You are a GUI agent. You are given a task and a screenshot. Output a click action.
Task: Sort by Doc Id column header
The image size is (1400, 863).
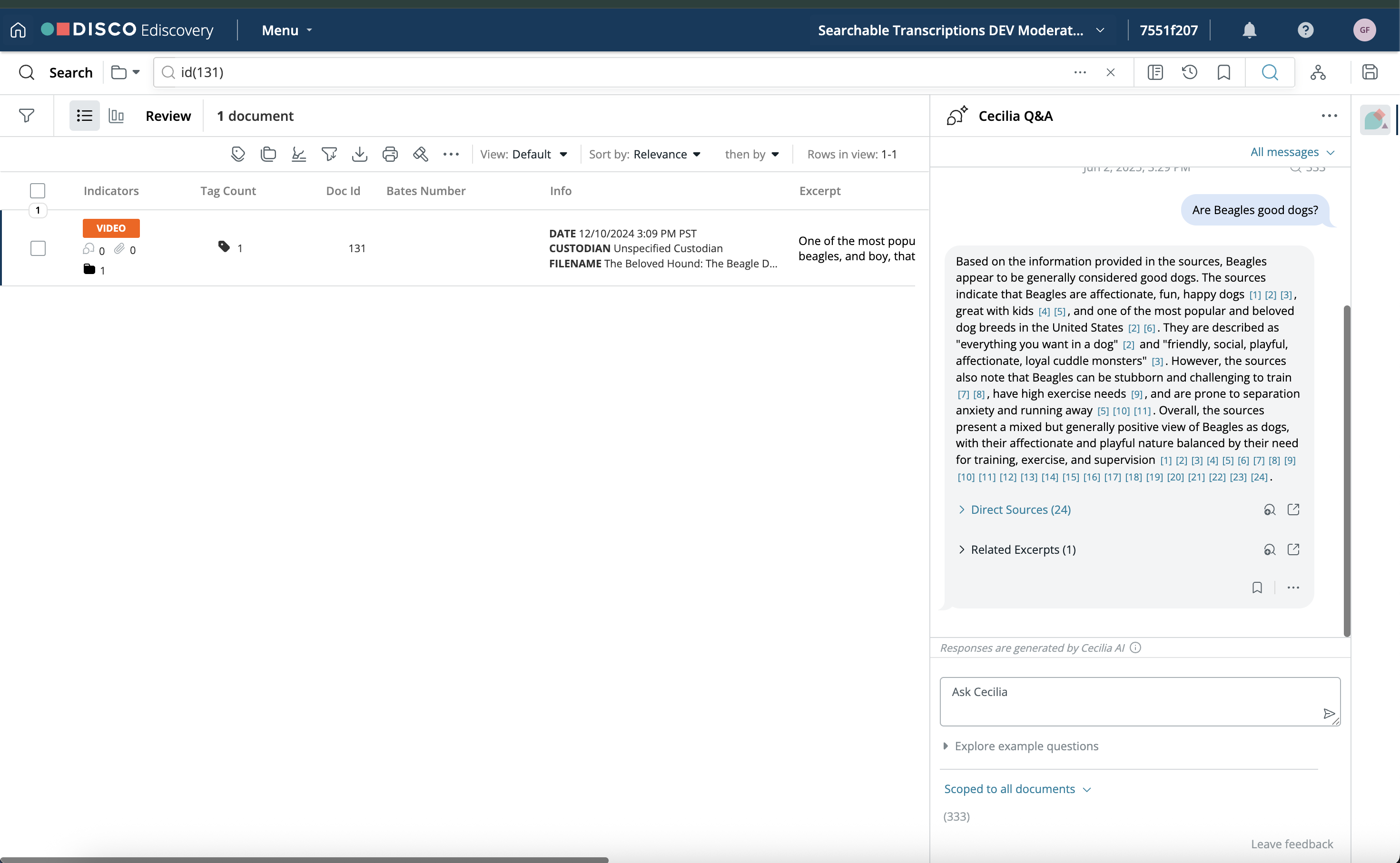pyautogui.click(x=343, y=191)
